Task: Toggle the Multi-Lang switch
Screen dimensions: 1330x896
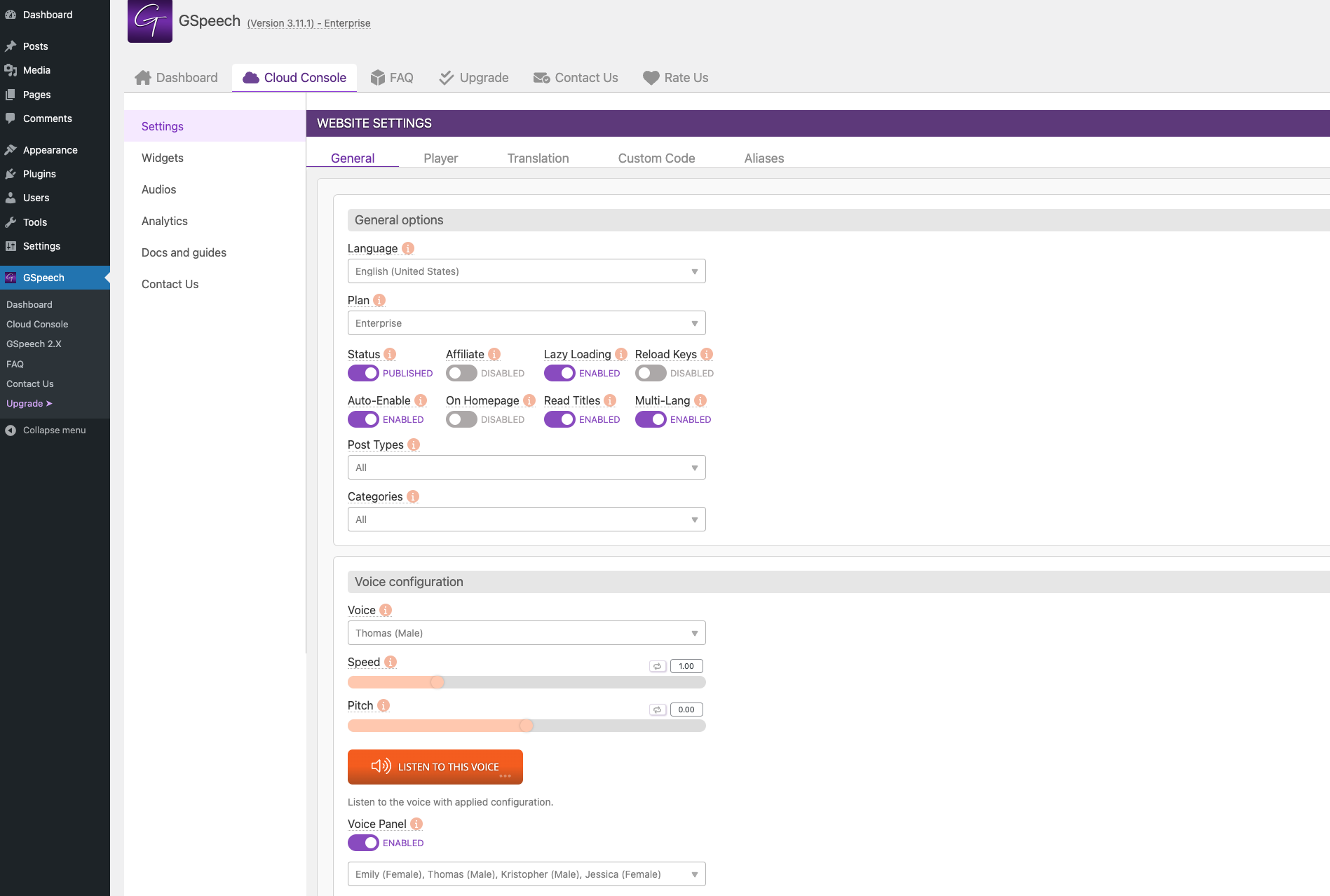Action: [651, 419]
